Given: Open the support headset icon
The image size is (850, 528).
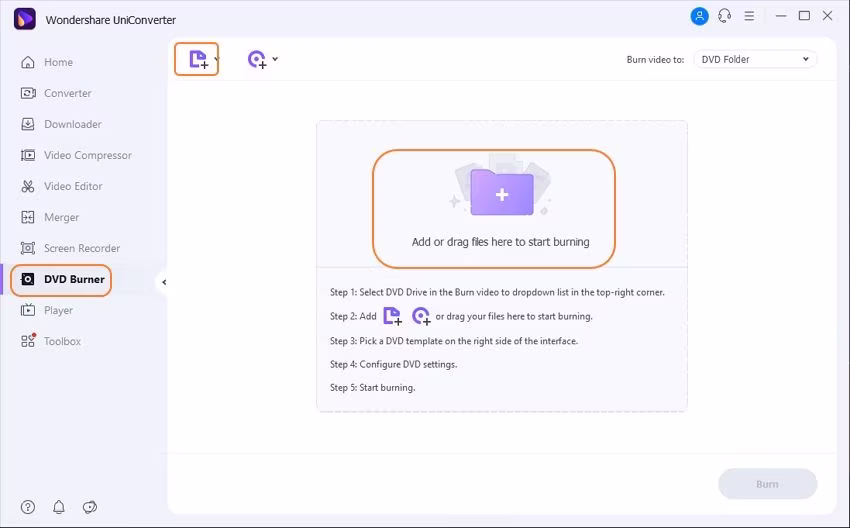Looking at the screenshot, I should 725,16.
